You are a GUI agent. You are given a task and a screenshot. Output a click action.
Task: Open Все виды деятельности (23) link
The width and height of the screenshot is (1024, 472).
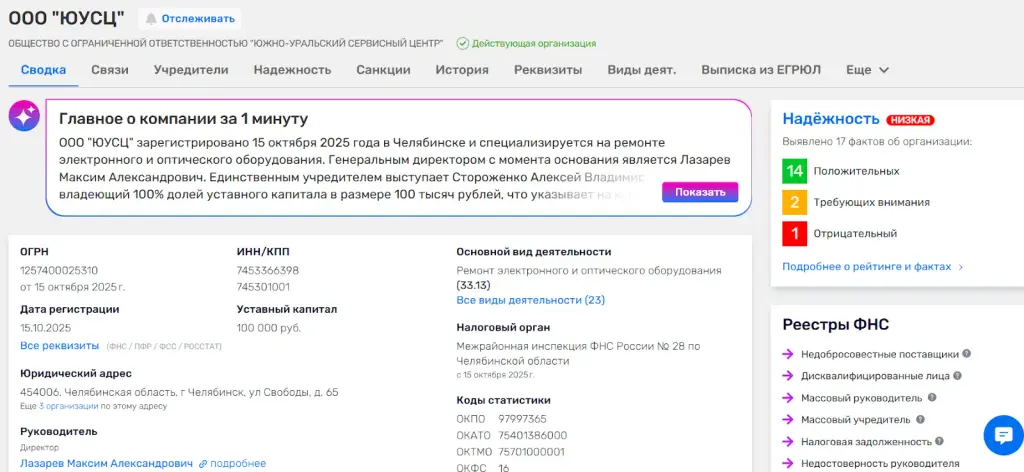(x=530, y=300)
